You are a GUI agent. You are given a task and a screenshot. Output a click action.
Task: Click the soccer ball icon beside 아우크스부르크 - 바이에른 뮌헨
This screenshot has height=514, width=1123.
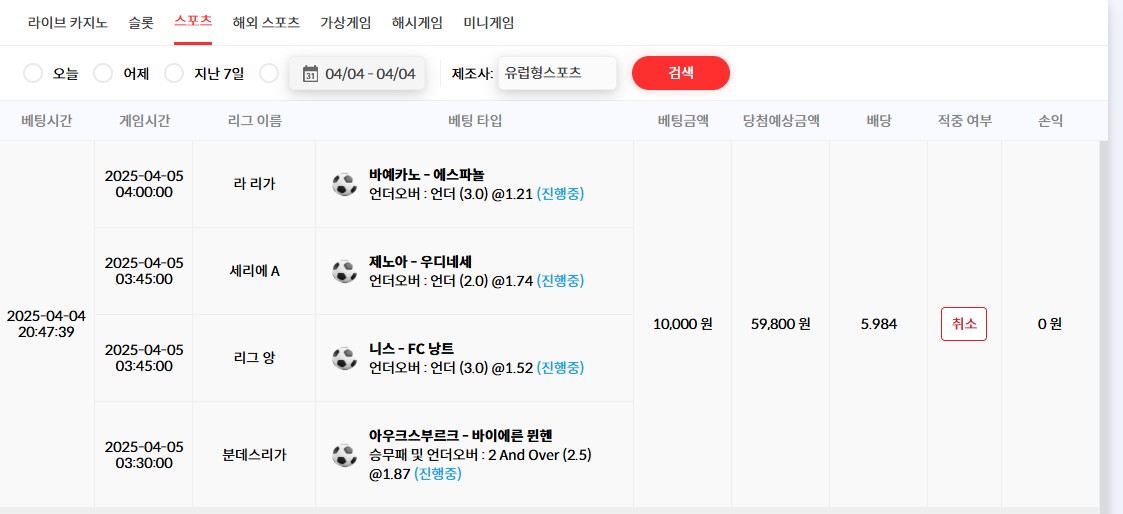click(344, 455)
